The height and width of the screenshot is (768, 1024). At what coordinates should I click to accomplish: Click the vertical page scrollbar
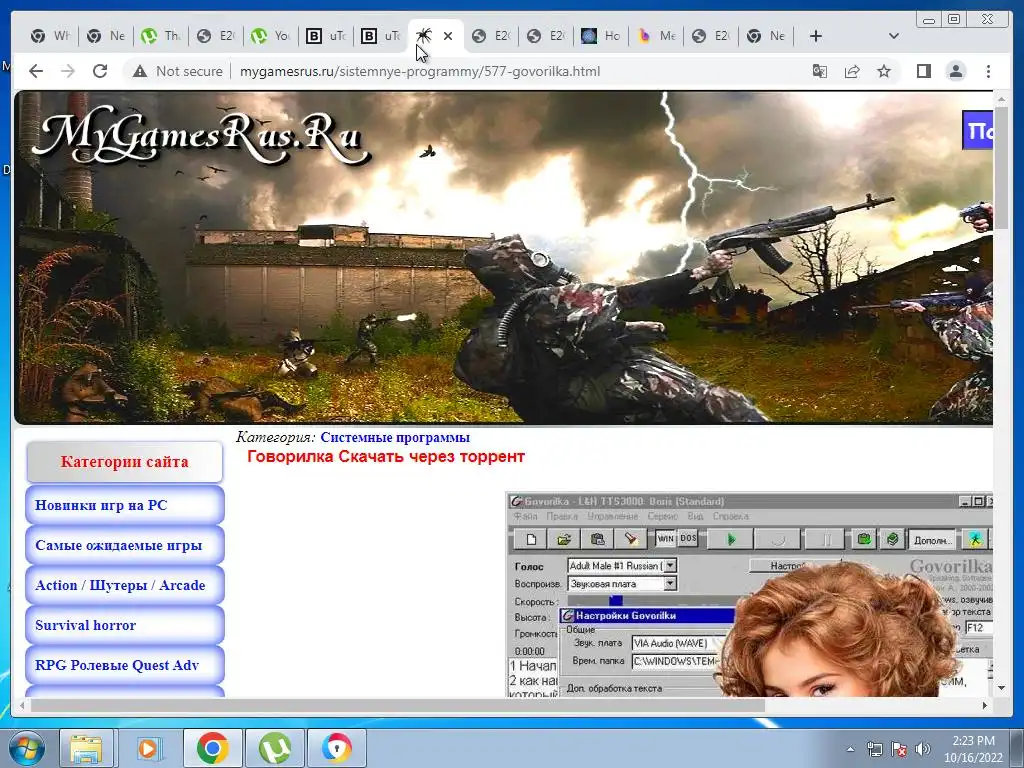1001,168
